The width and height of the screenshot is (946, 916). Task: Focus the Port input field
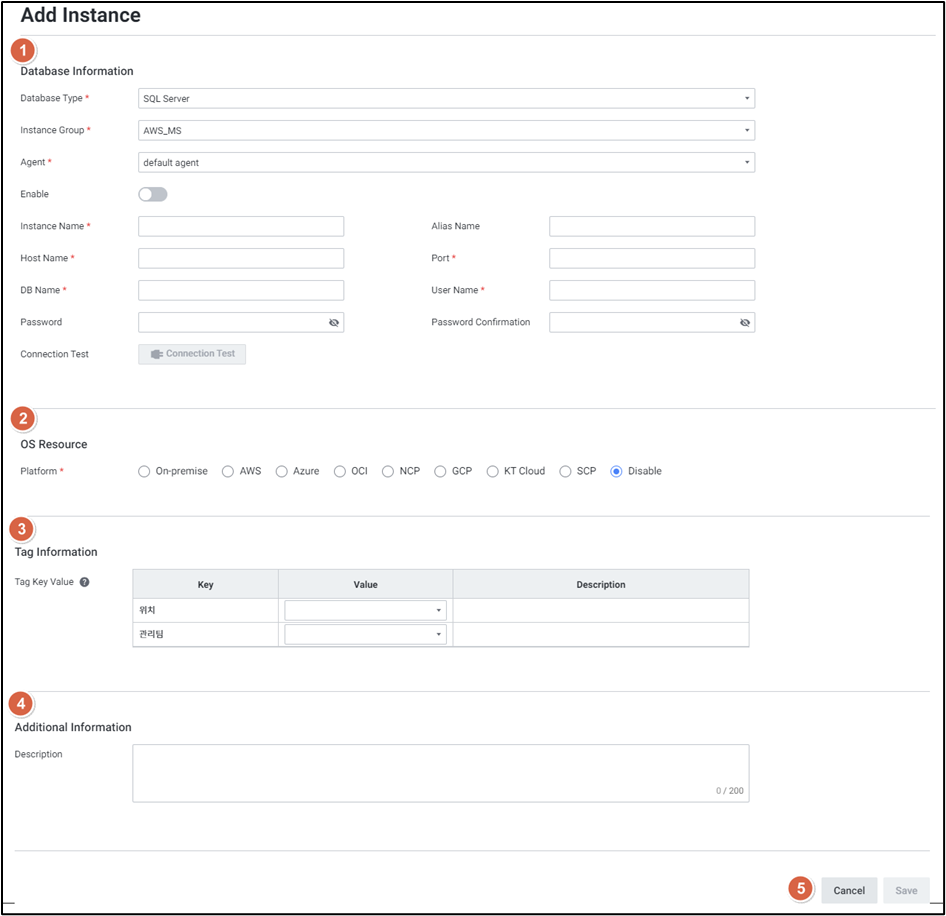(x=652, y=259)
